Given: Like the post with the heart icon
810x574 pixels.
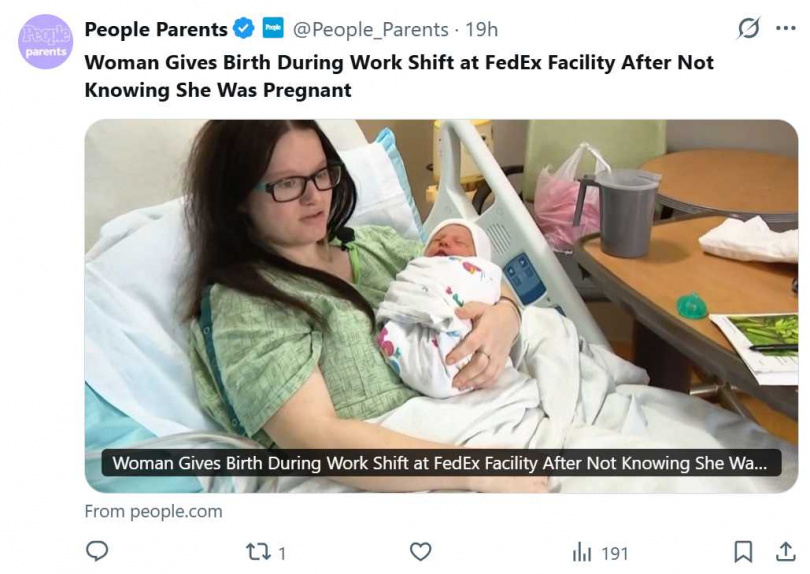Looking at the screenshot, I should pyautogui.click(x=421, y=551).
